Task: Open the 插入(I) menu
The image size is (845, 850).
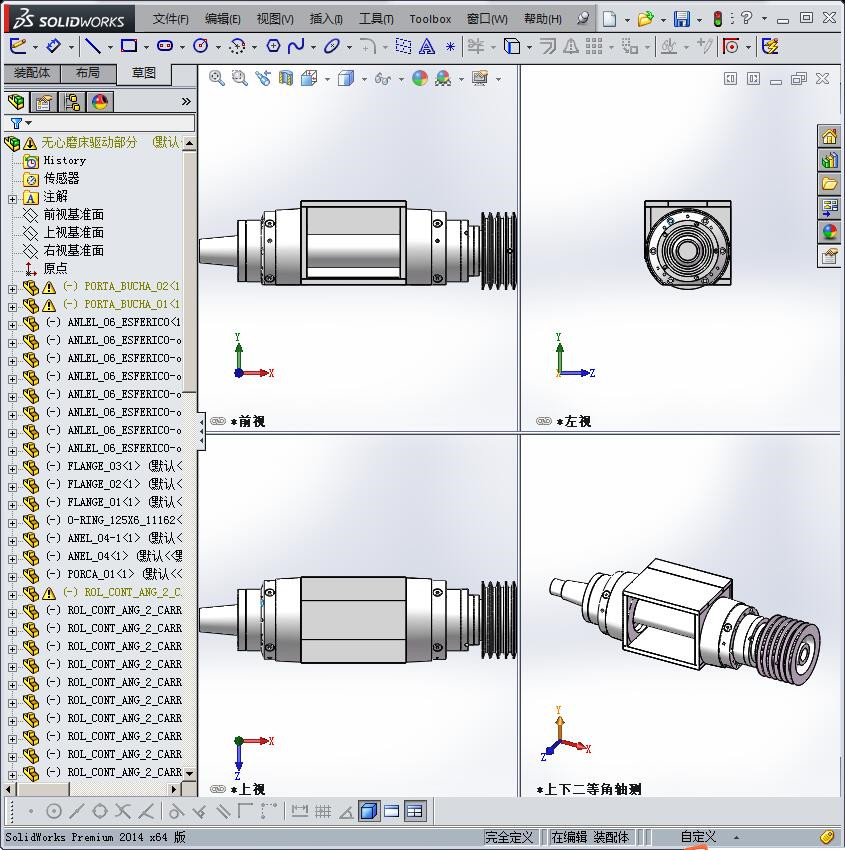Action: point(326,19)
